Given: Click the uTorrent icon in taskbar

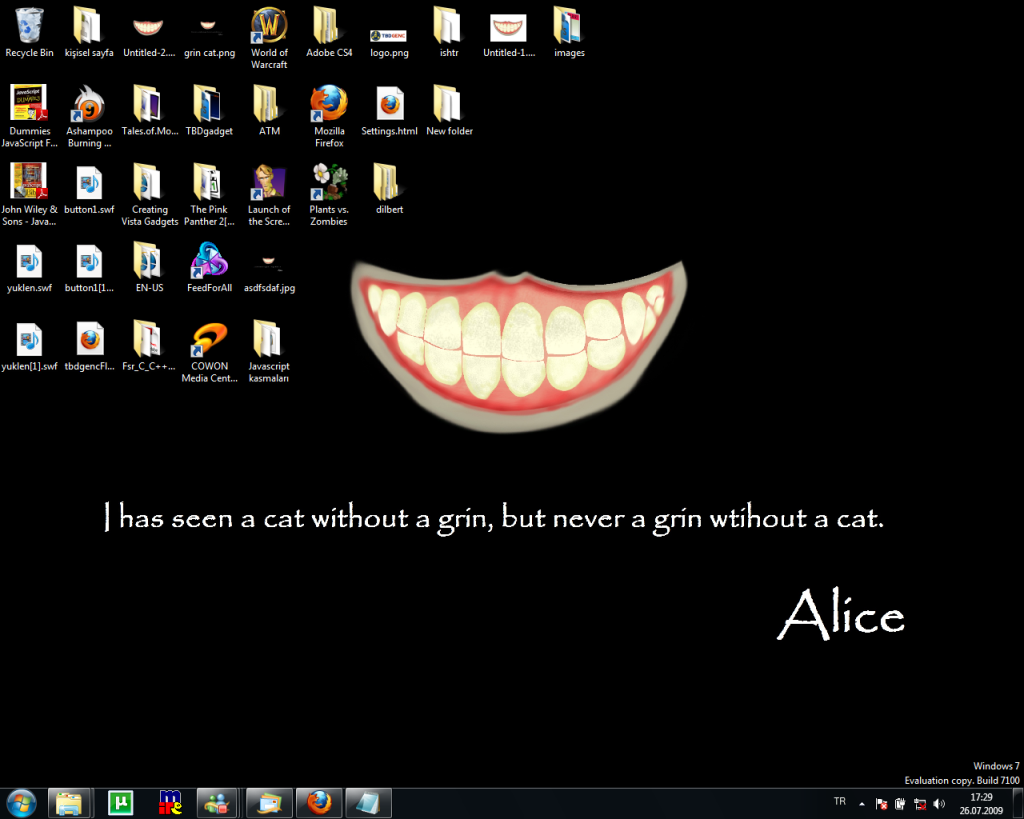Looking at the screenshot, I should [x=120, y=803].
